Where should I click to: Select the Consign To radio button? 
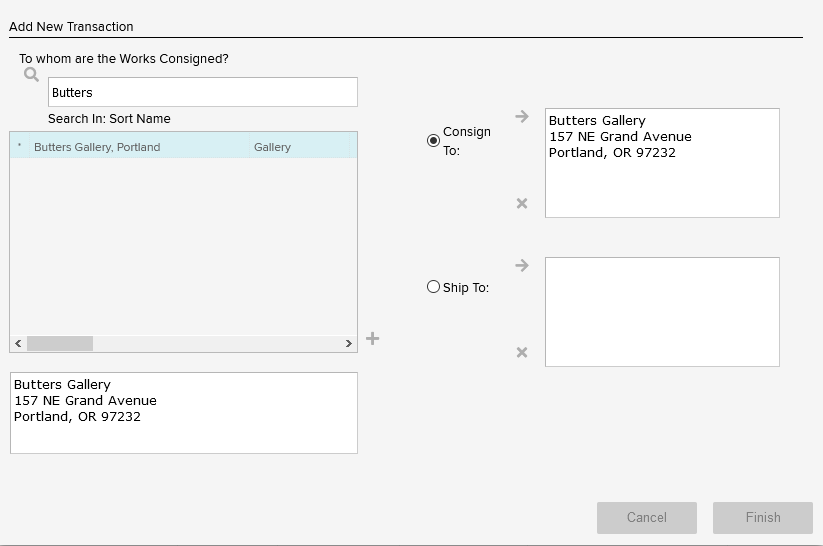[x=433, y=141]
